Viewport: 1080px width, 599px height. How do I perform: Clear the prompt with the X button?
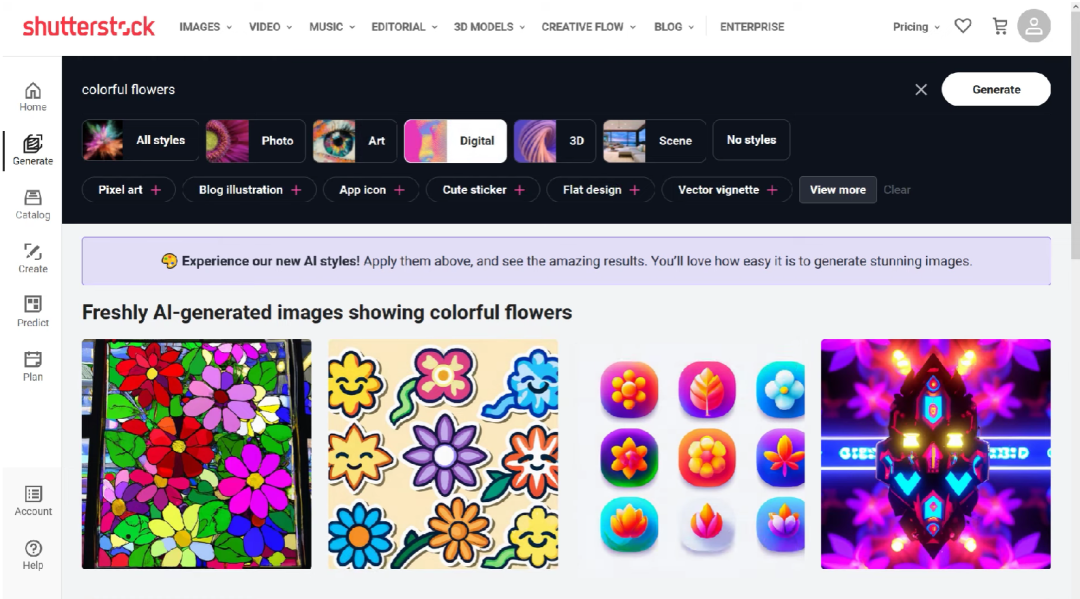pos(921,89)
